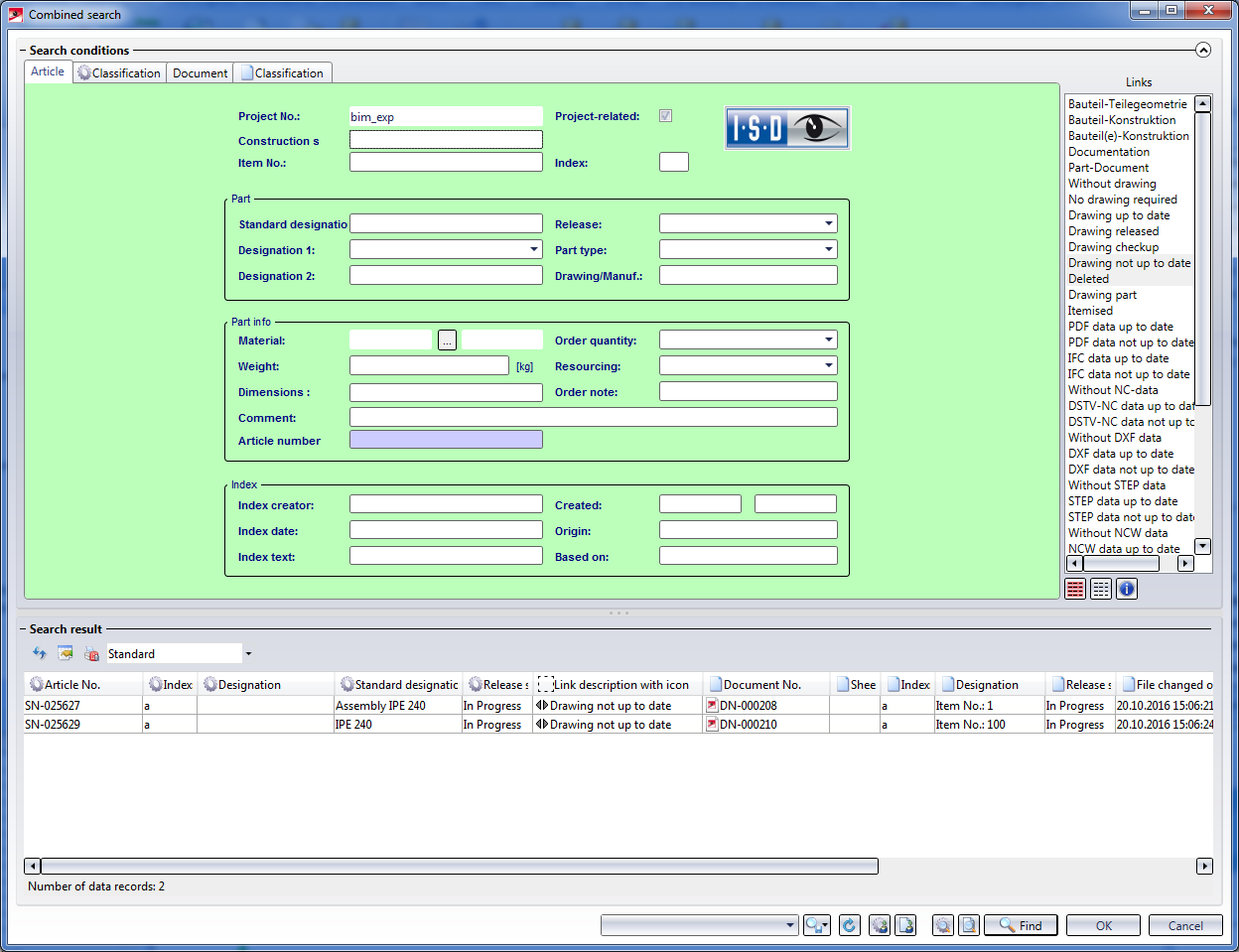Click the Item No. input field

(x=446, y=162)
